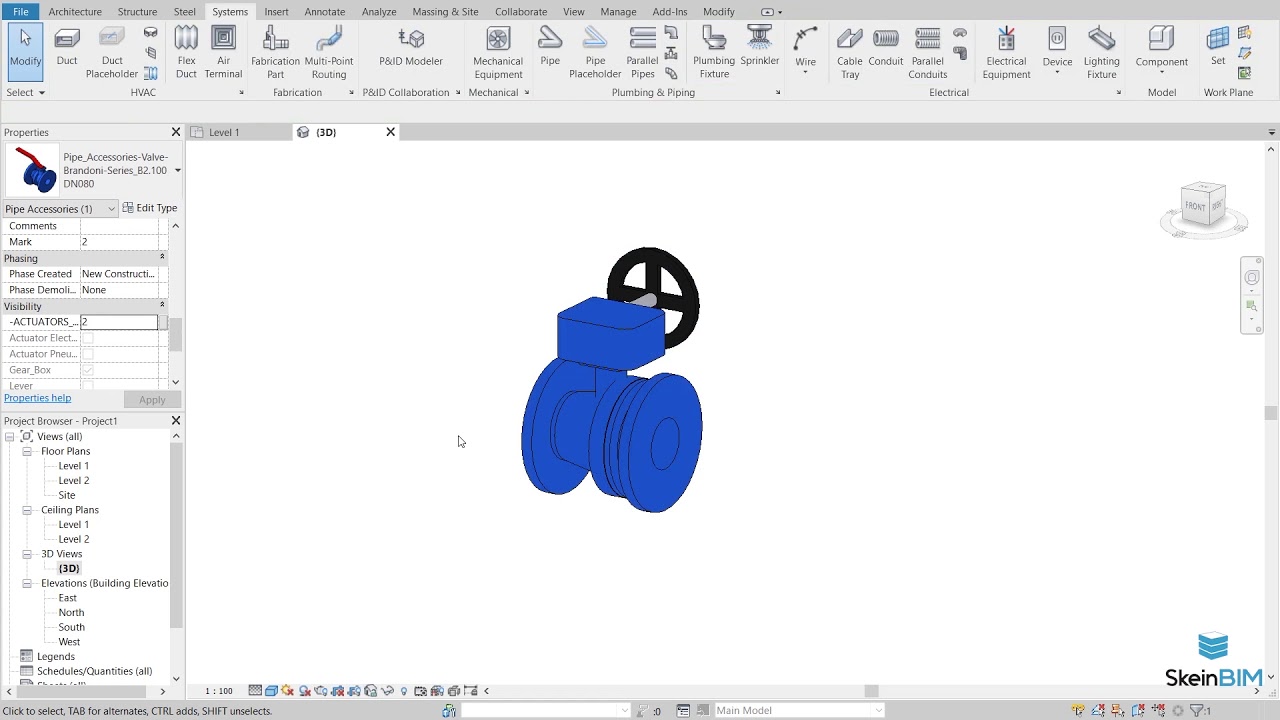The image size is (1280, 720).
Task: Click the Edit Type button
Action: click(x=150, y=208)
